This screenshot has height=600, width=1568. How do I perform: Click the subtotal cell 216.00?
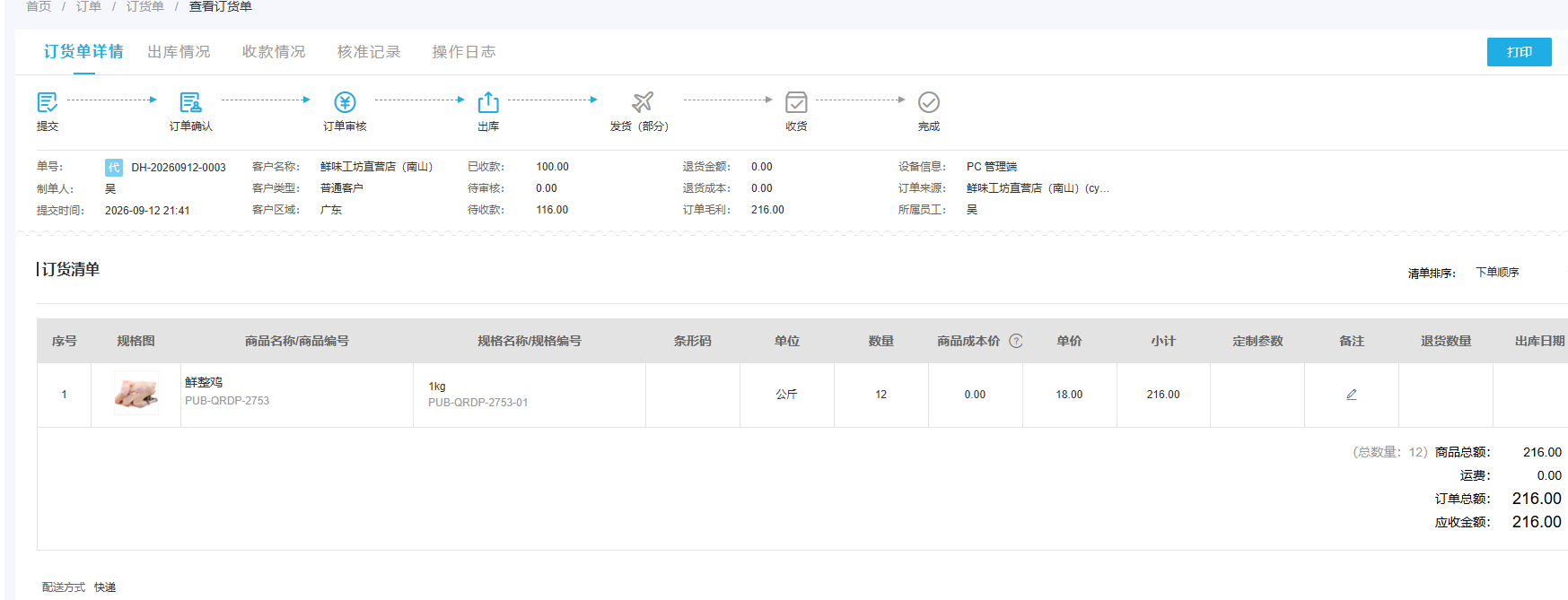coord(1163,395)
